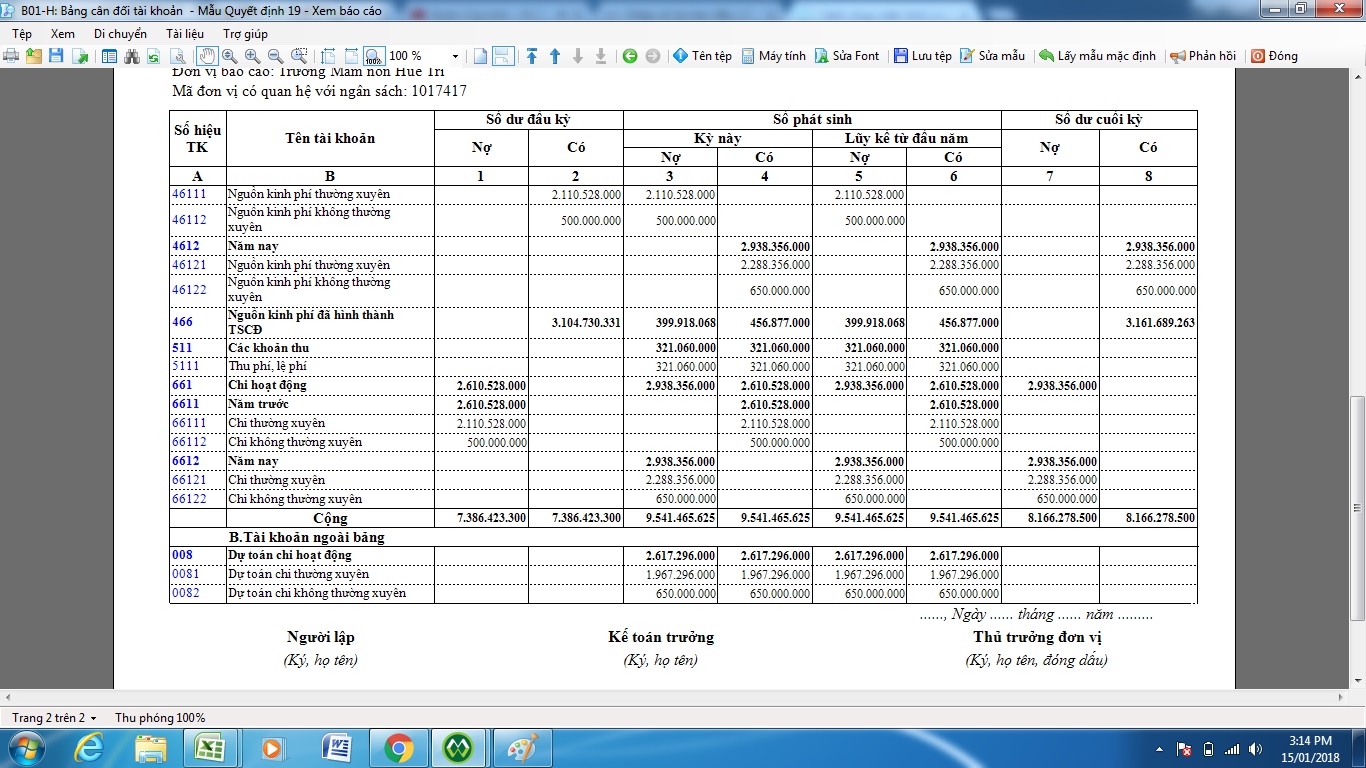Image resolution: width=1366 pixels, height=768 pixels.
Task: Go to the previous page arrow
Action: click(x=555, y=56)
